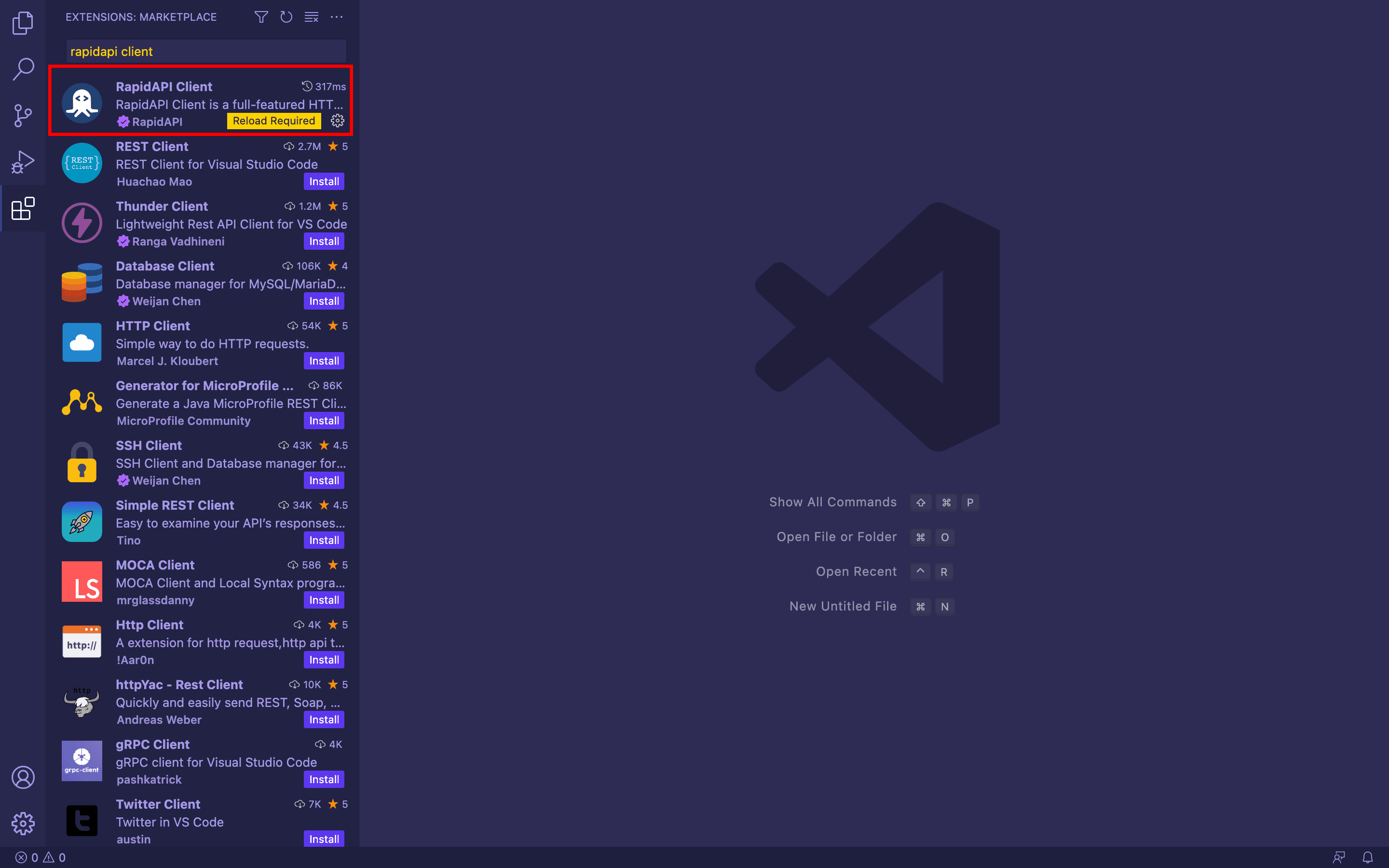Viewport: 1389px width, 868px height.
Task: Install the Http Client by !Aar0n
Action: (324, 660)
